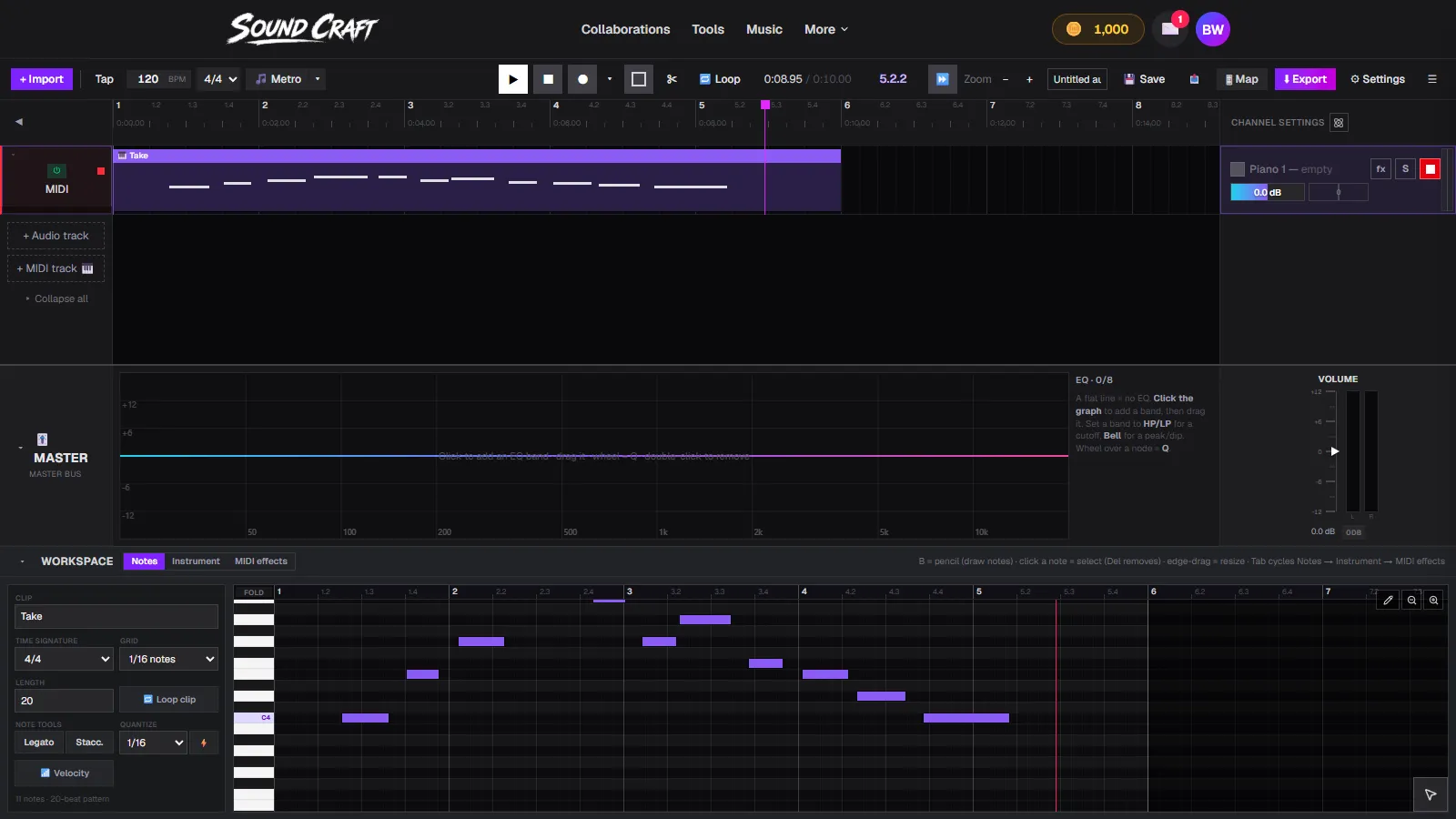This screenshot has height=819, width=1456.
Task: Click the icon between Save and Map
Action: [1194, 79]
